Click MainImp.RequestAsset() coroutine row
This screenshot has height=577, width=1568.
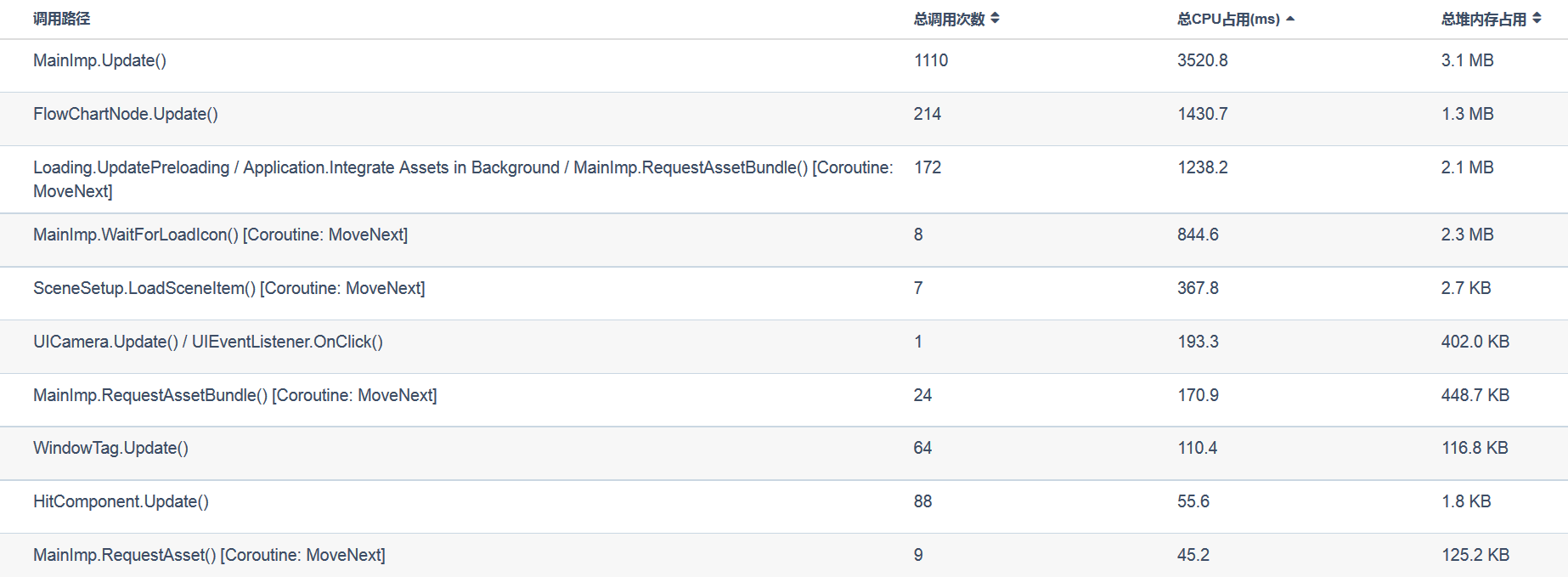pos(209,555)
